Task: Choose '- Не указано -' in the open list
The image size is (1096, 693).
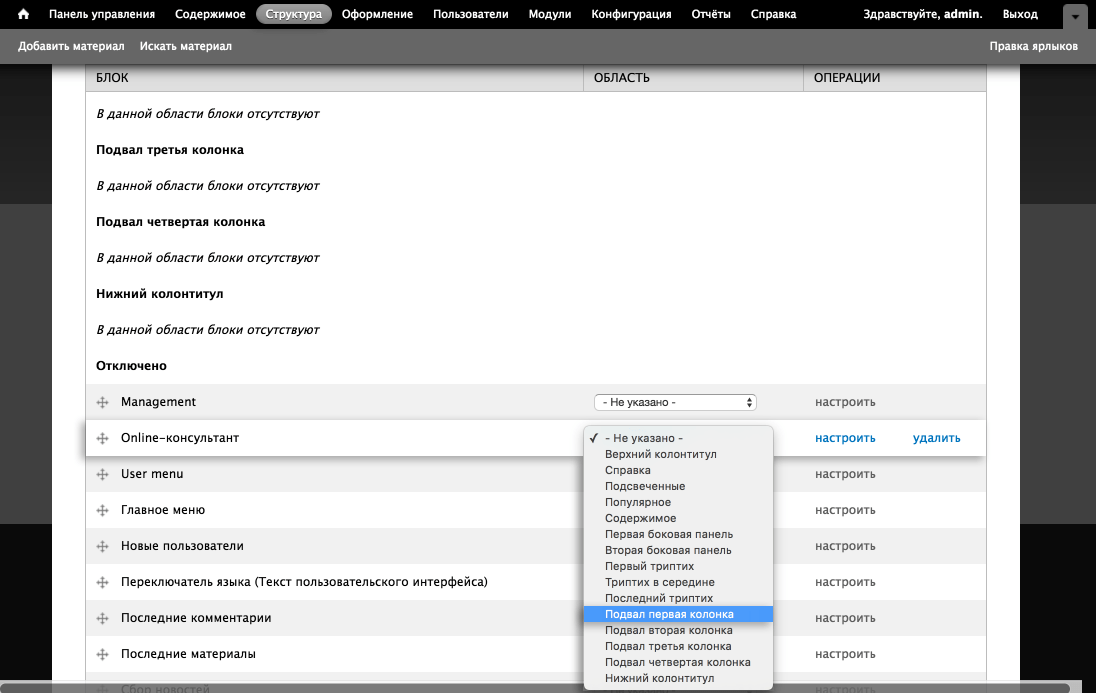Action: click(x=679, y=438)
